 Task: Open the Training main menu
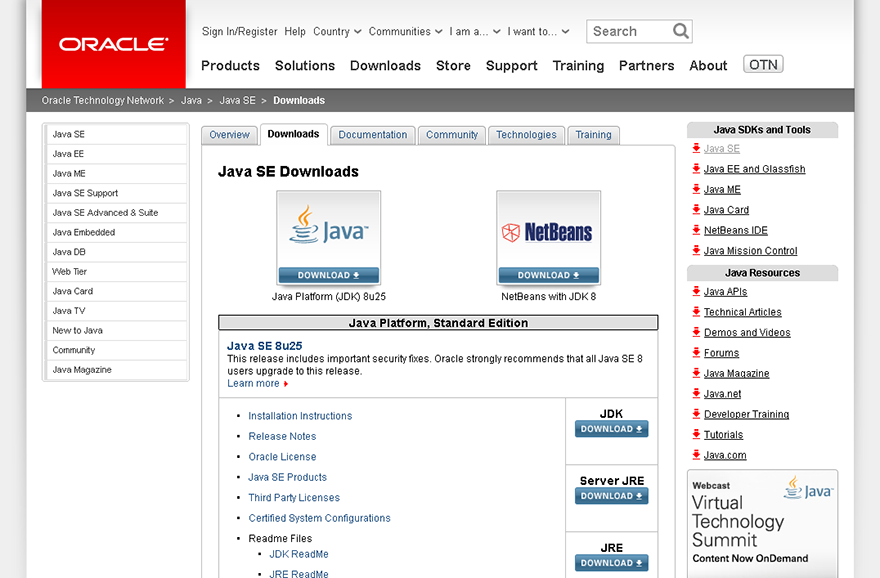click(578, 66)
